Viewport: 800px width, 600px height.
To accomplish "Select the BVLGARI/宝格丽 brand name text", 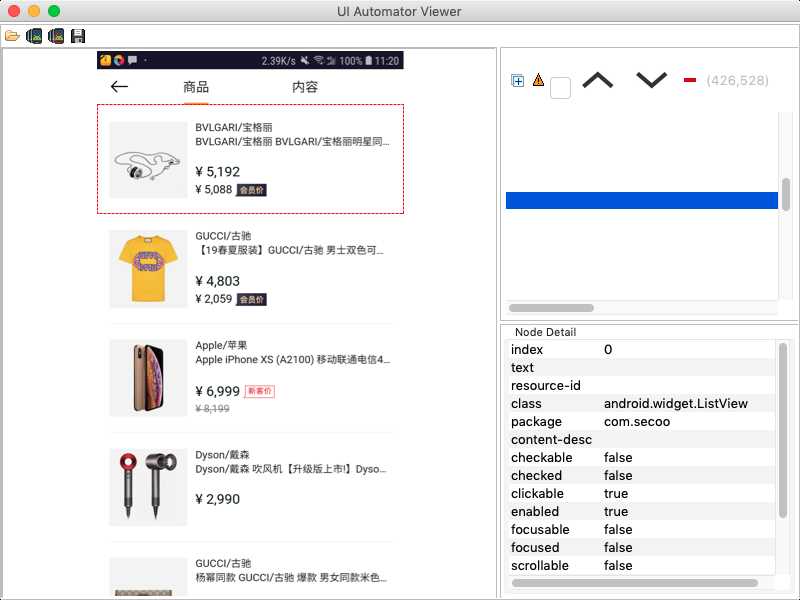I will coord(234,127).
